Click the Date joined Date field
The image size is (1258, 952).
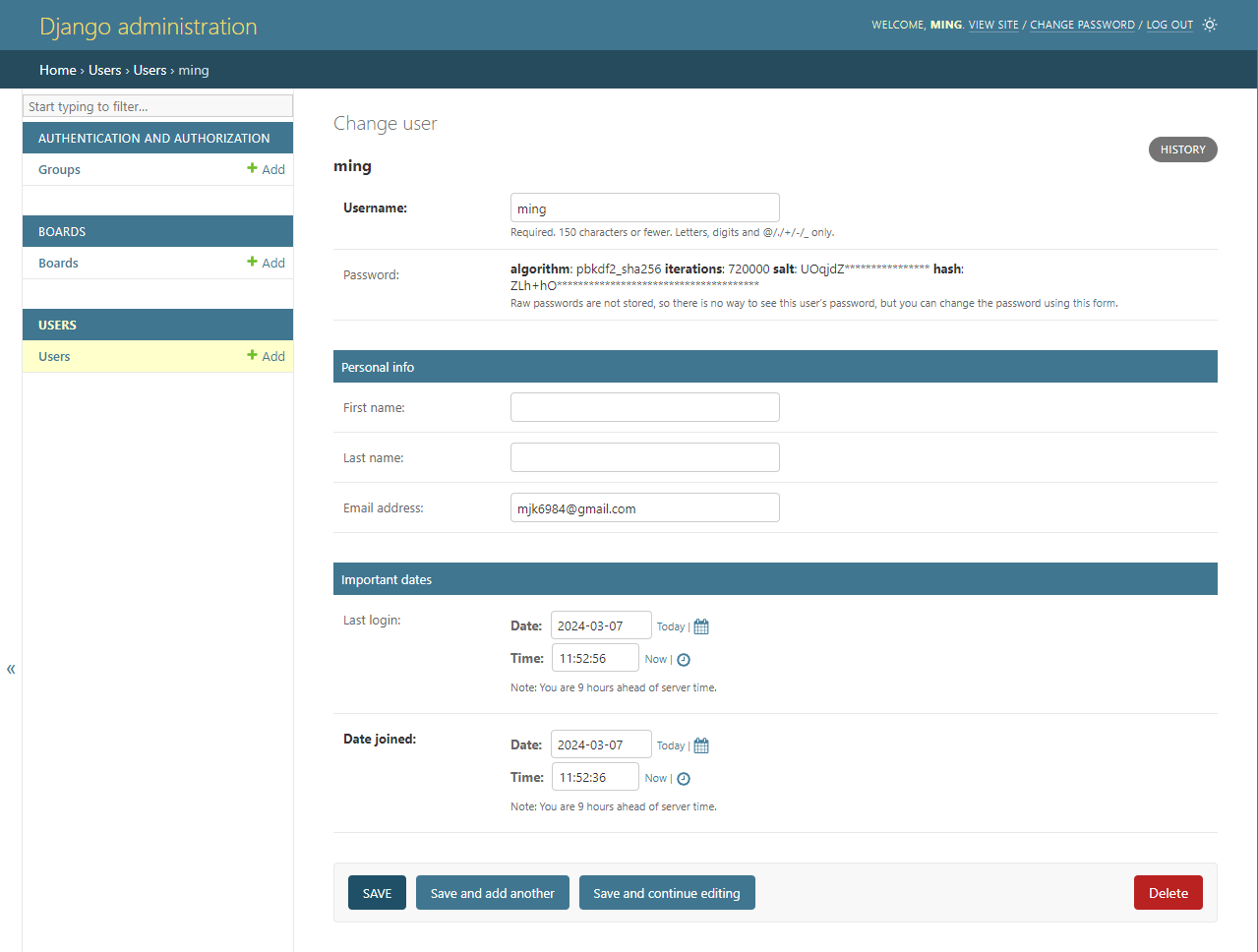click(x=601, y=744)
